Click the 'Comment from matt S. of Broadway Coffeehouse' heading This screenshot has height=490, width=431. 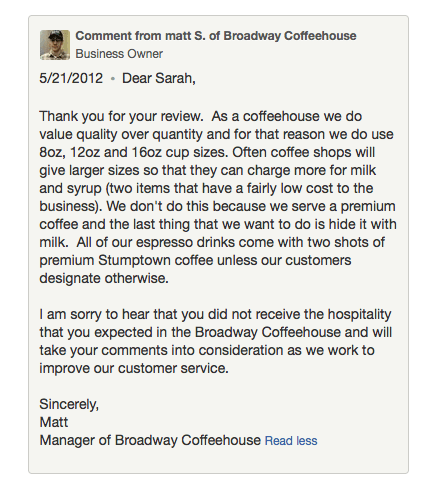coord(216,36)
